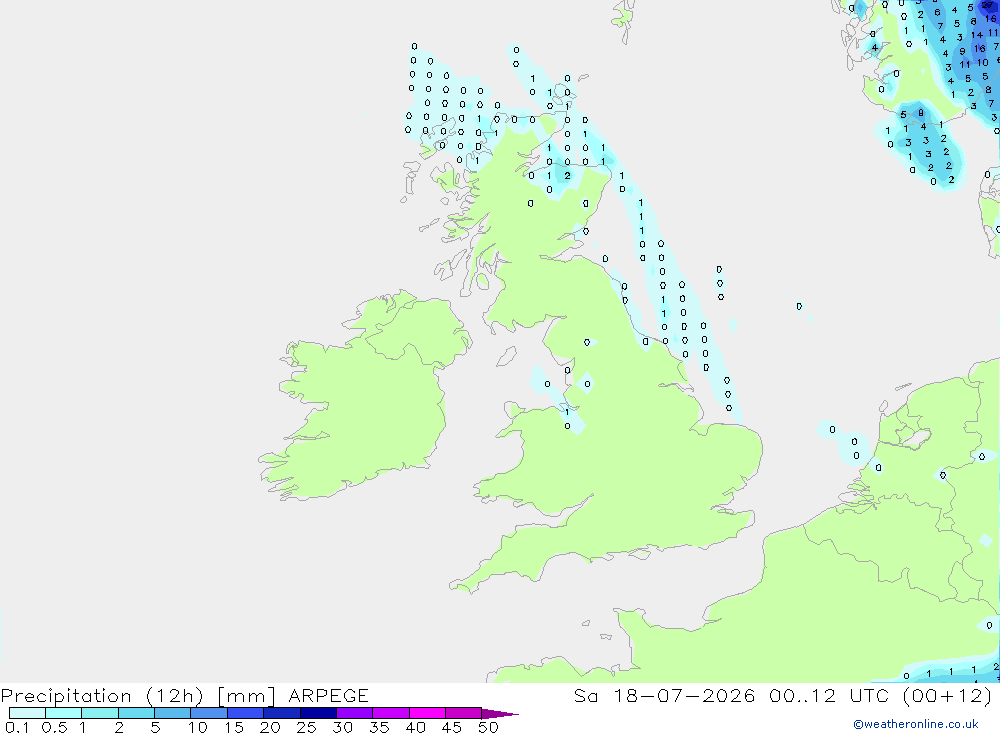Click the 'ARPEGE' model name
1000x733 pixels.
(328, 695)
